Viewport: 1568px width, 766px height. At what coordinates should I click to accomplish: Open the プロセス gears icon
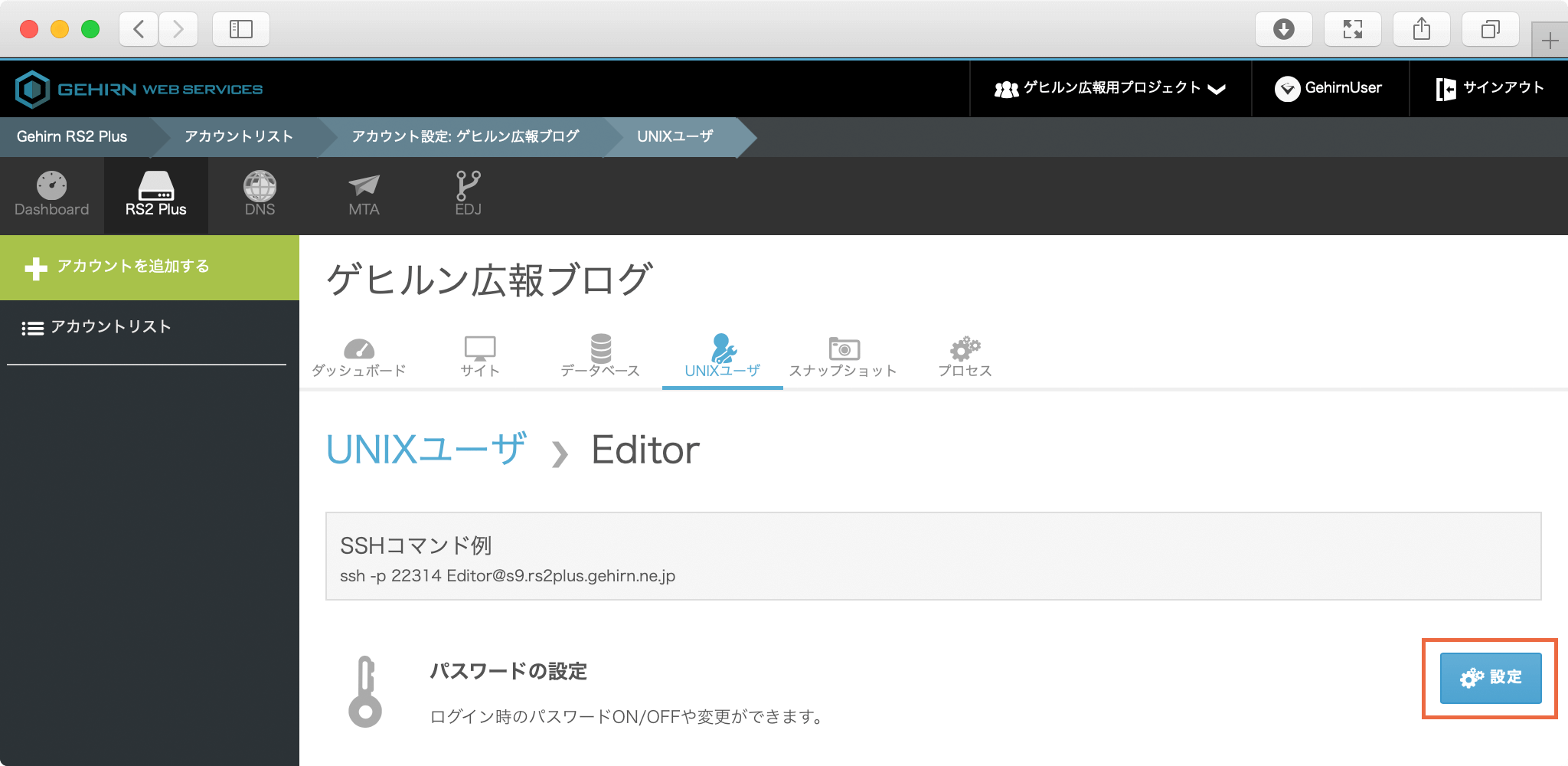965,349
